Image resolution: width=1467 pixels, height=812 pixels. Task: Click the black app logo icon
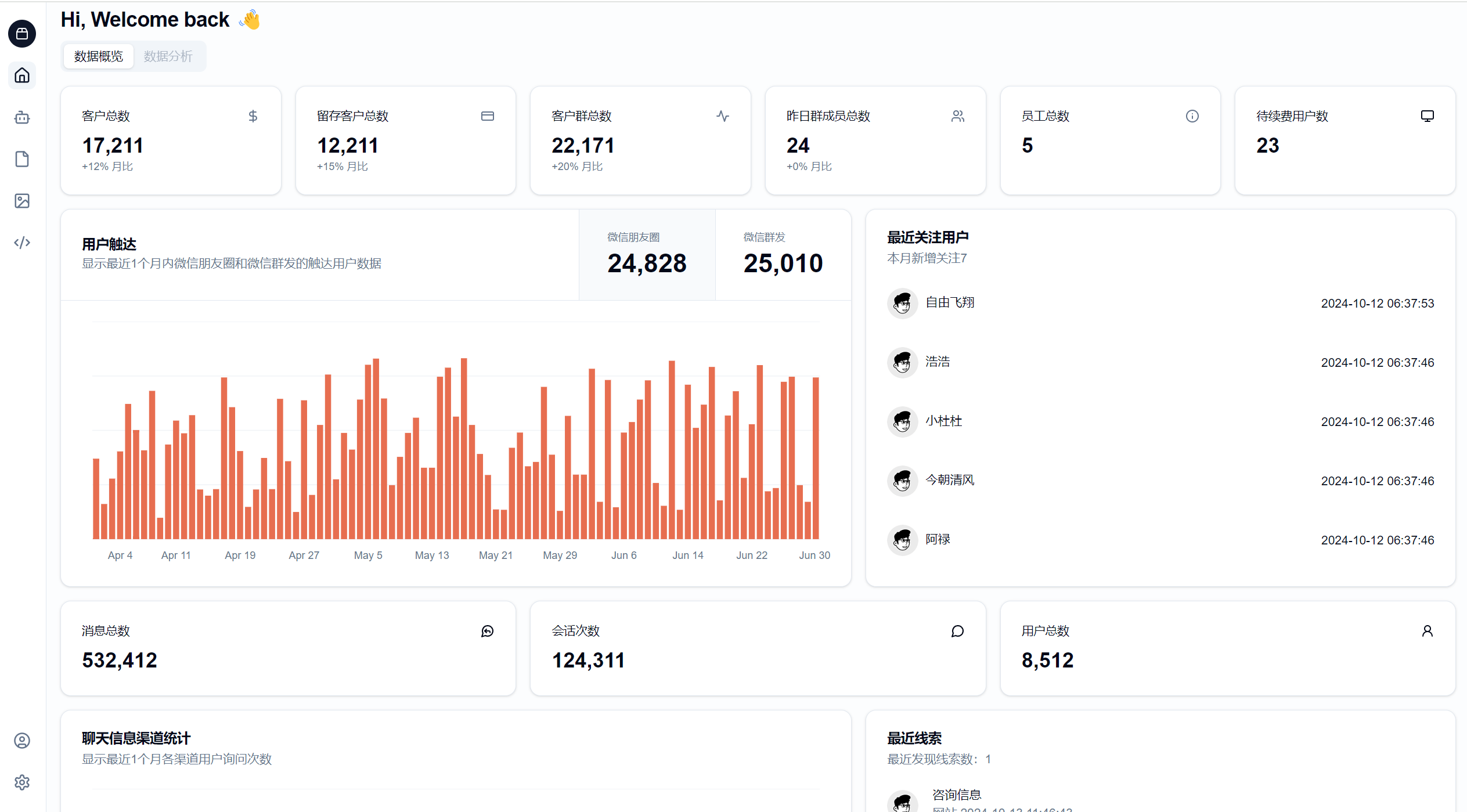[22, 34]
